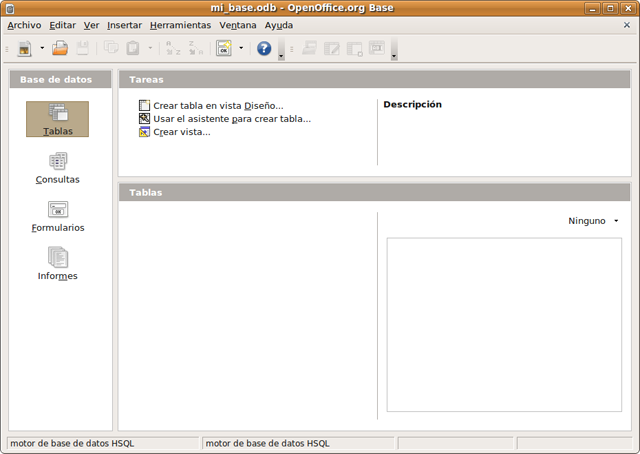Select Tablas in the database sidebar

(x=57, y=118)
